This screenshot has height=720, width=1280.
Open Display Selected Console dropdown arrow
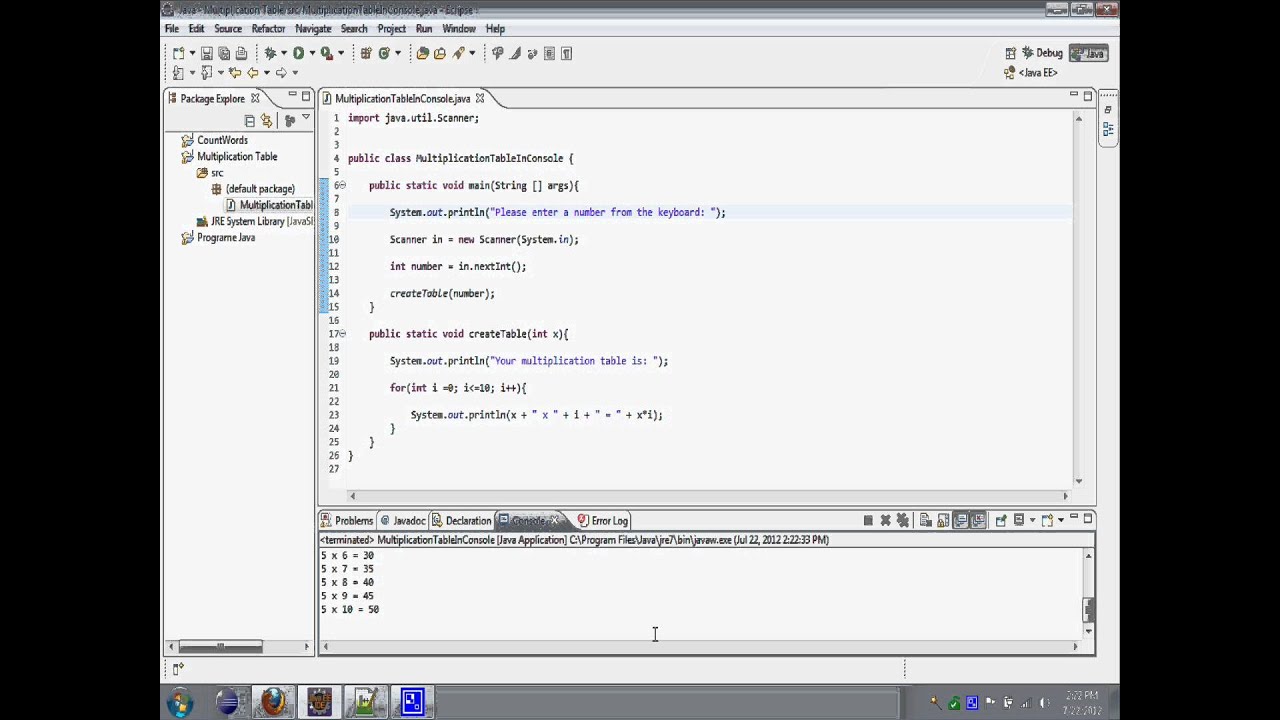(1032, 520)
